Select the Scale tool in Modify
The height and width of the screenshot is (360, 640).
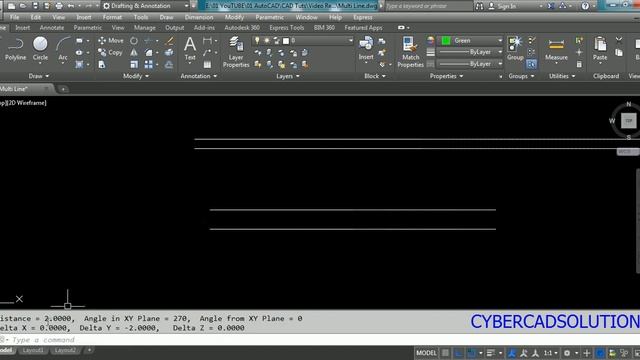tap(134, 64)
